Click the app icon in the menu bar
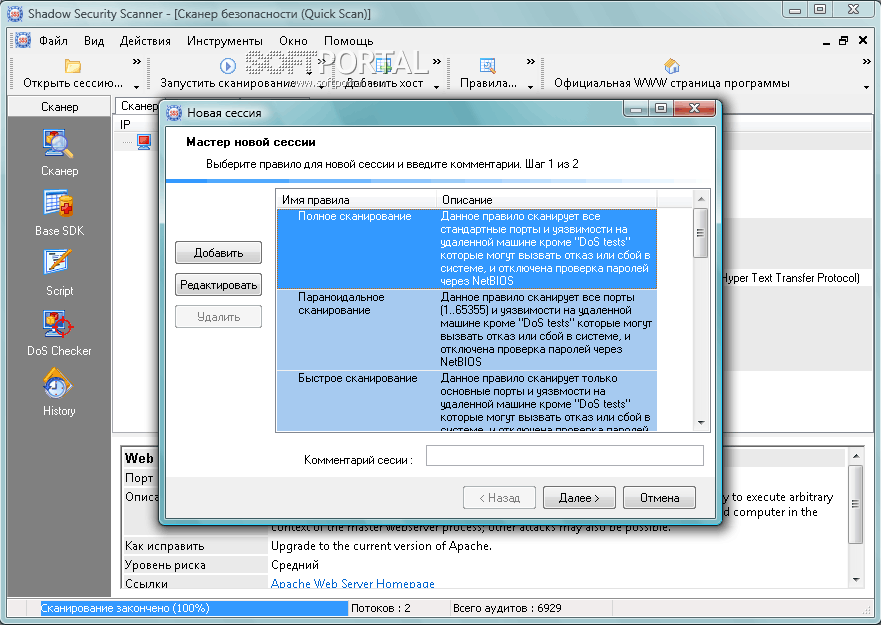 [23, 40]
